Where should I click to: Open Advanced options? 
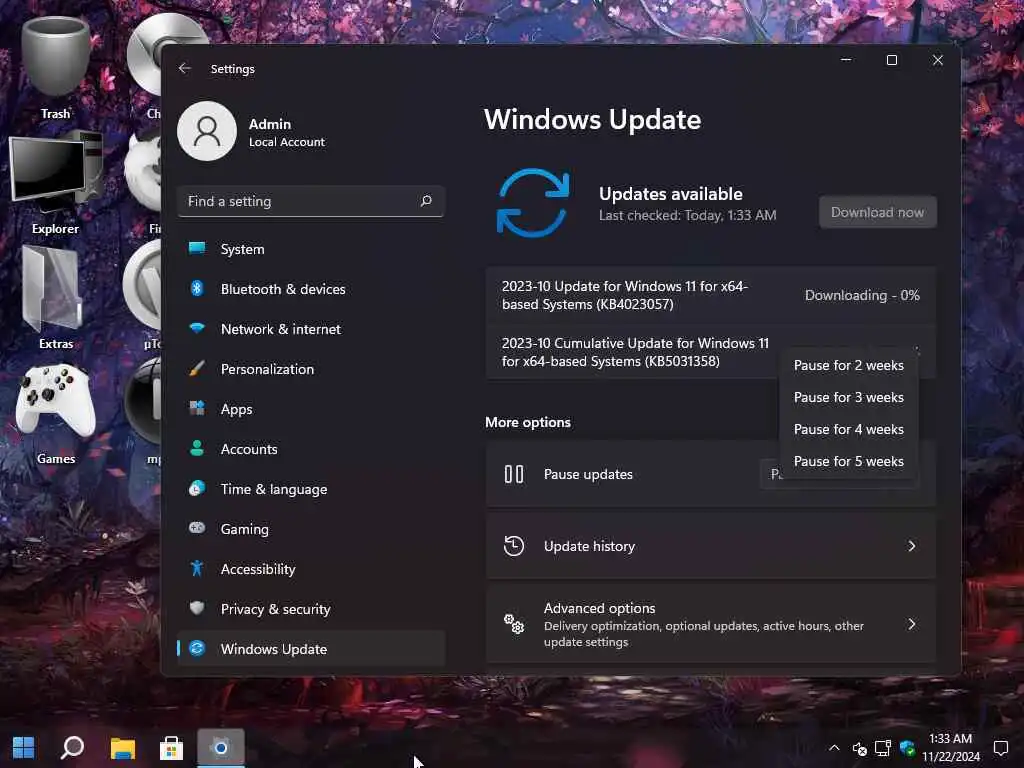[x=711, y=624]
